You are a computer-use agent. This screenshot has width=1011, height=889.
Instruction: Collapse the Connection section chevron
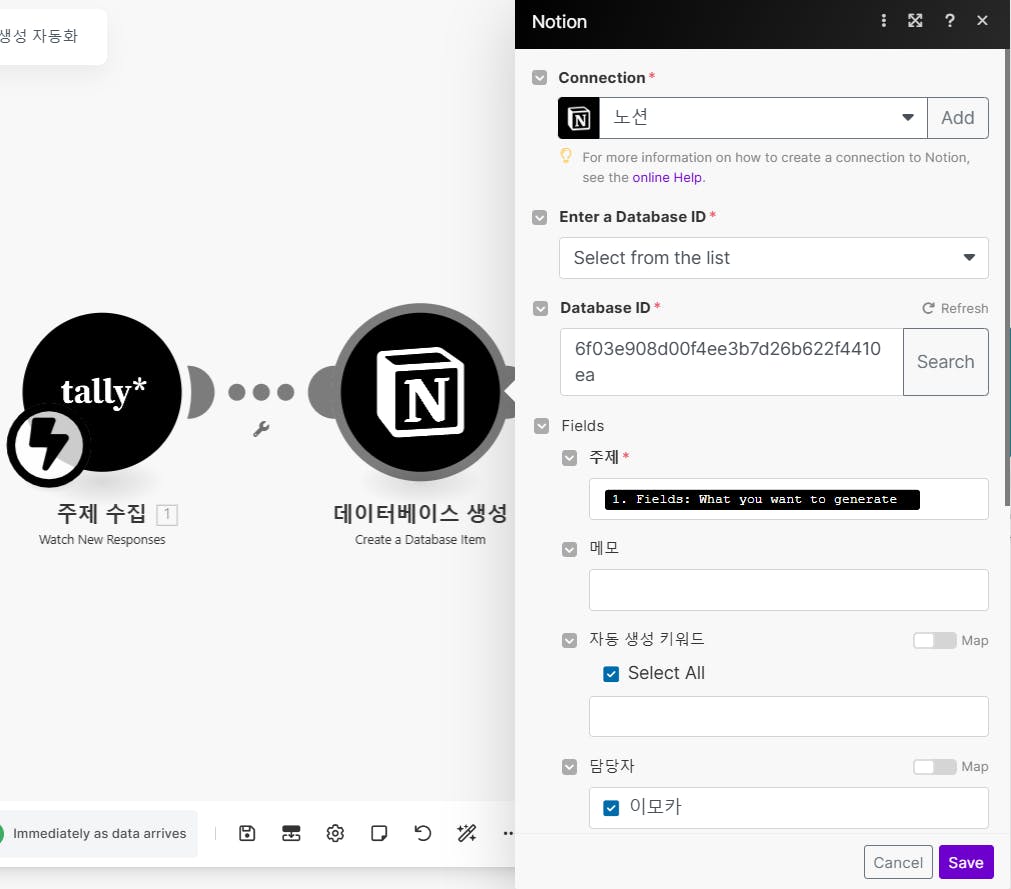(x=540, y=78)
